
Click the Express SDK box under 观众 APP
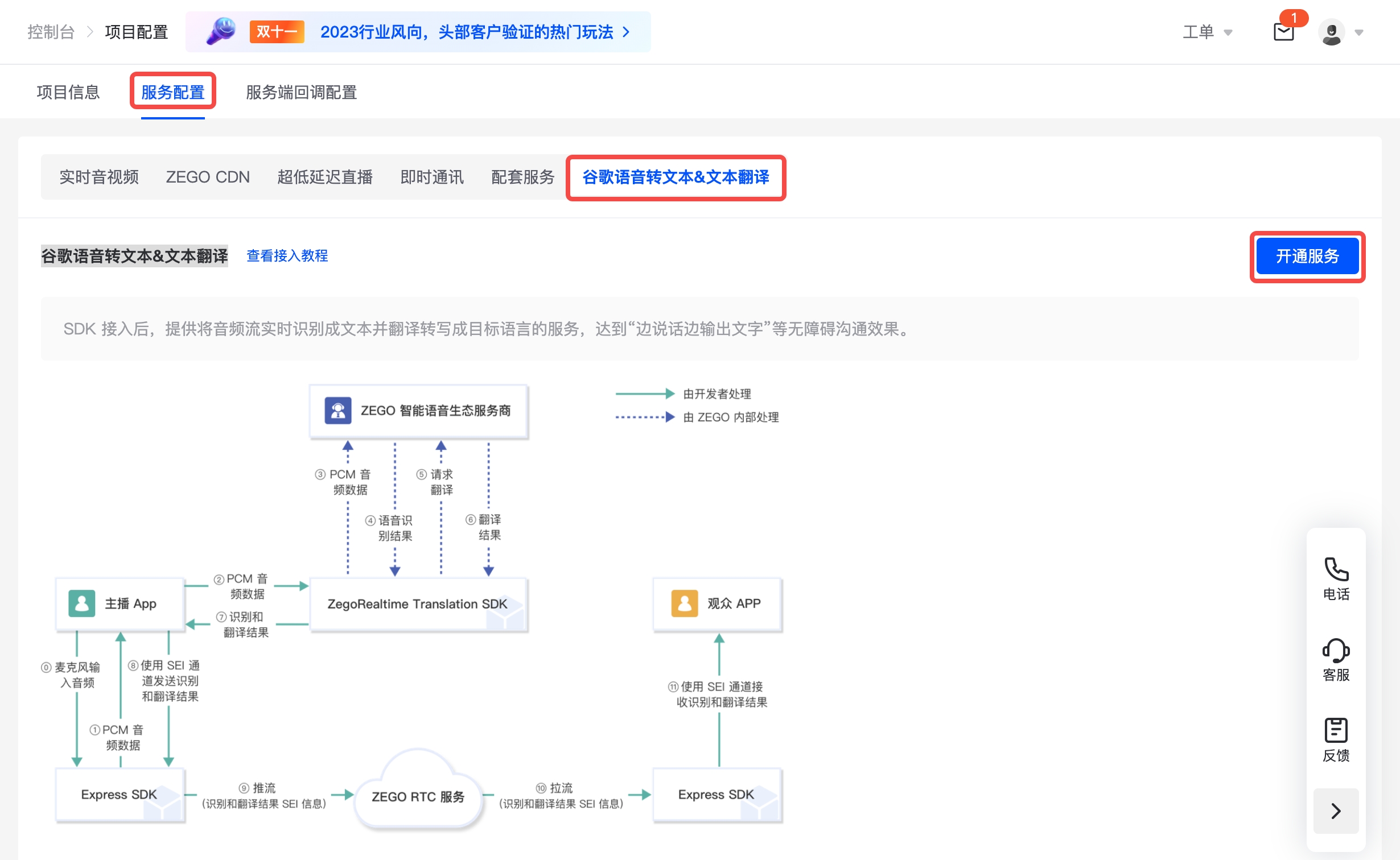[x=718, y=794]
